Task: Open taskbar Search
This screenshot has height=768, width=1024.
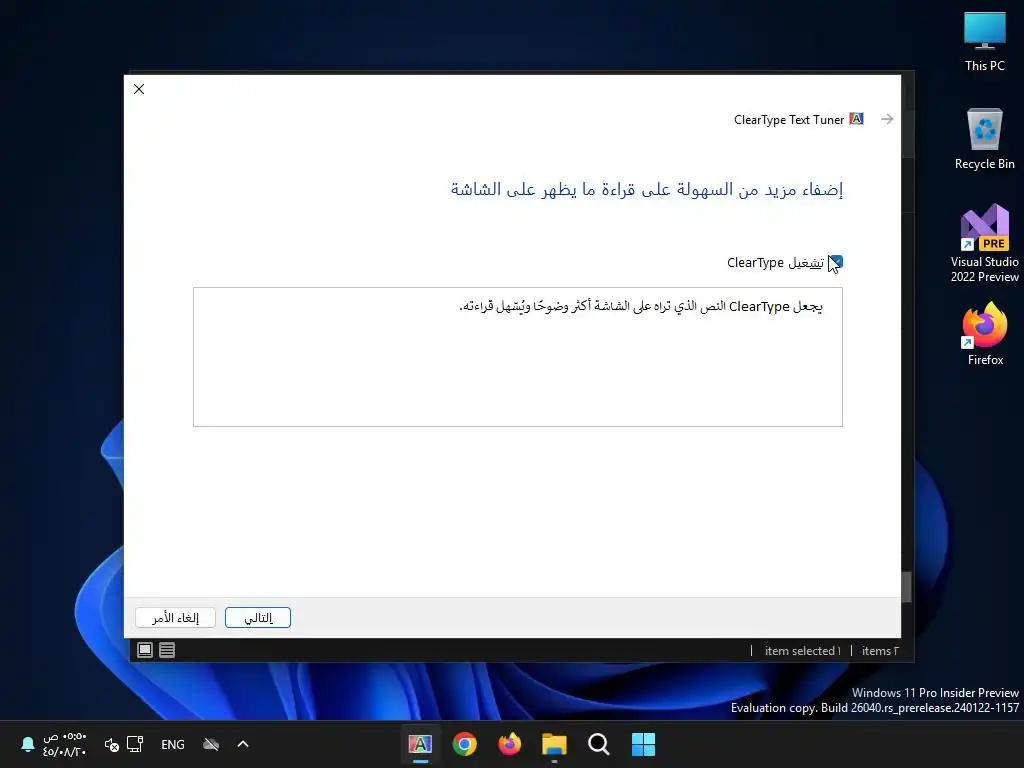Action: [x=598, y=744]
